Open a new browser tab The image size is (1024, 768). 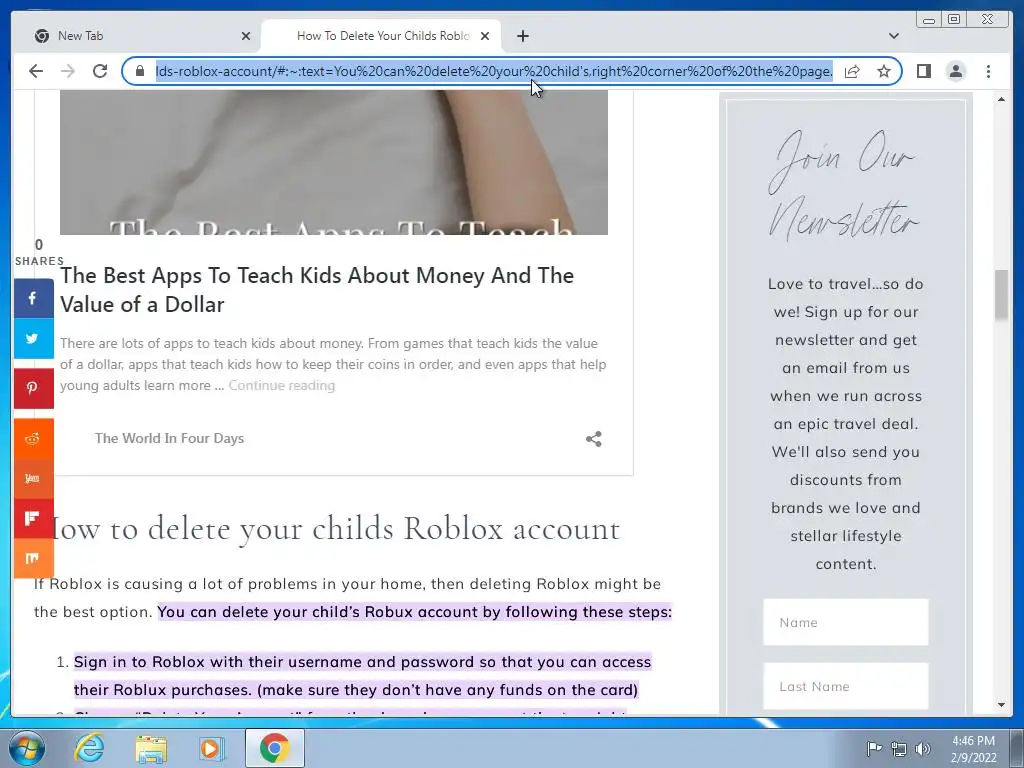click(522, 36)
